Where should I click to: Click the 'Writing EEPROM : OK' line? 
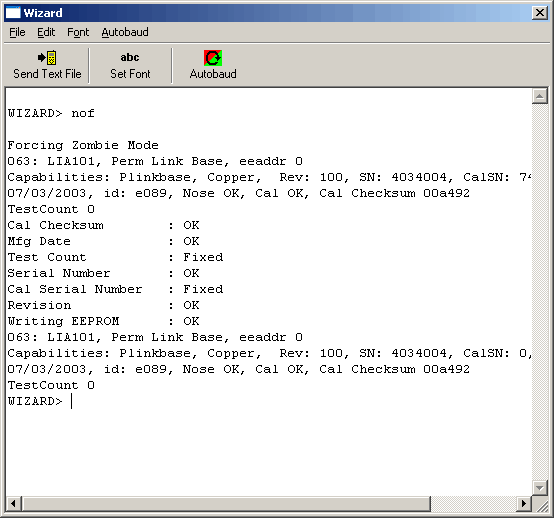pyautogui.click(x=103, y=321)
